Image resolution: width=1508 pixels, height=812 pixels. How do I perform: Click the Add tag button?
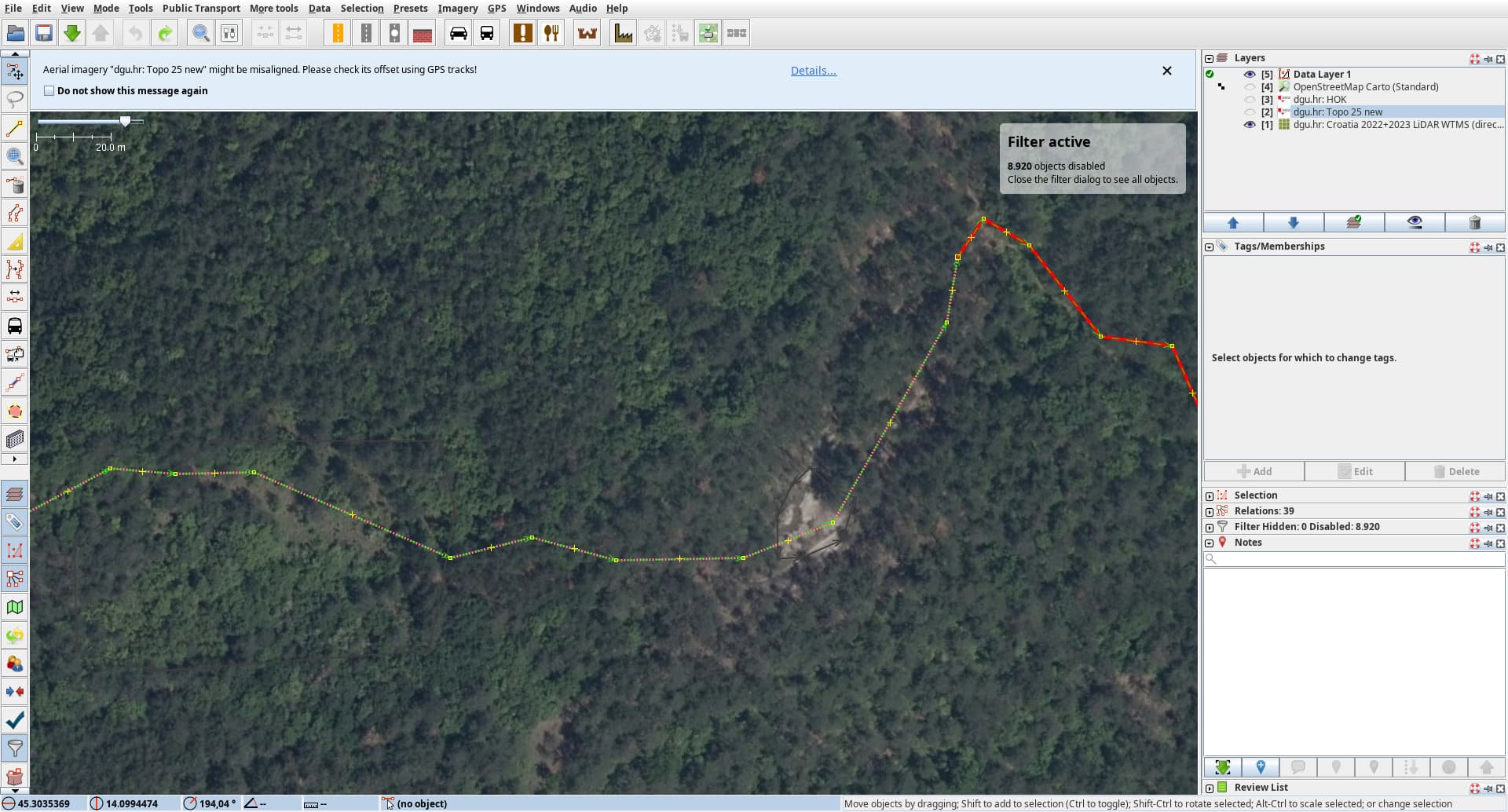[1254, 471]
